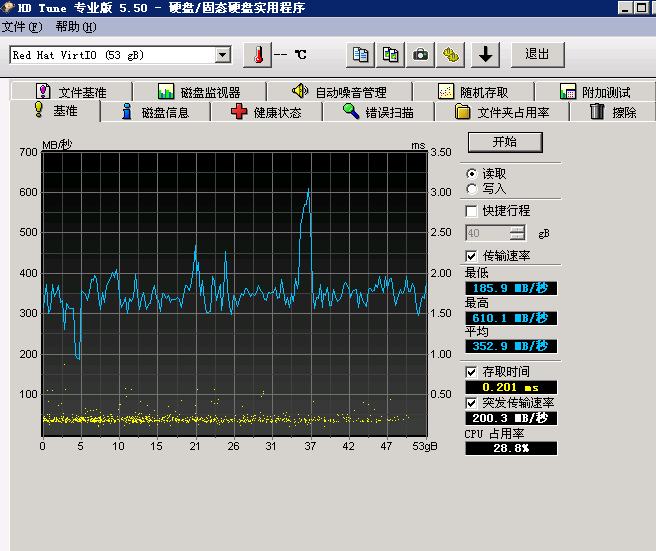Open the 磁盘监视器 tab
The height and width of the screenshot is (551, 656).
(x=199, y=92)
